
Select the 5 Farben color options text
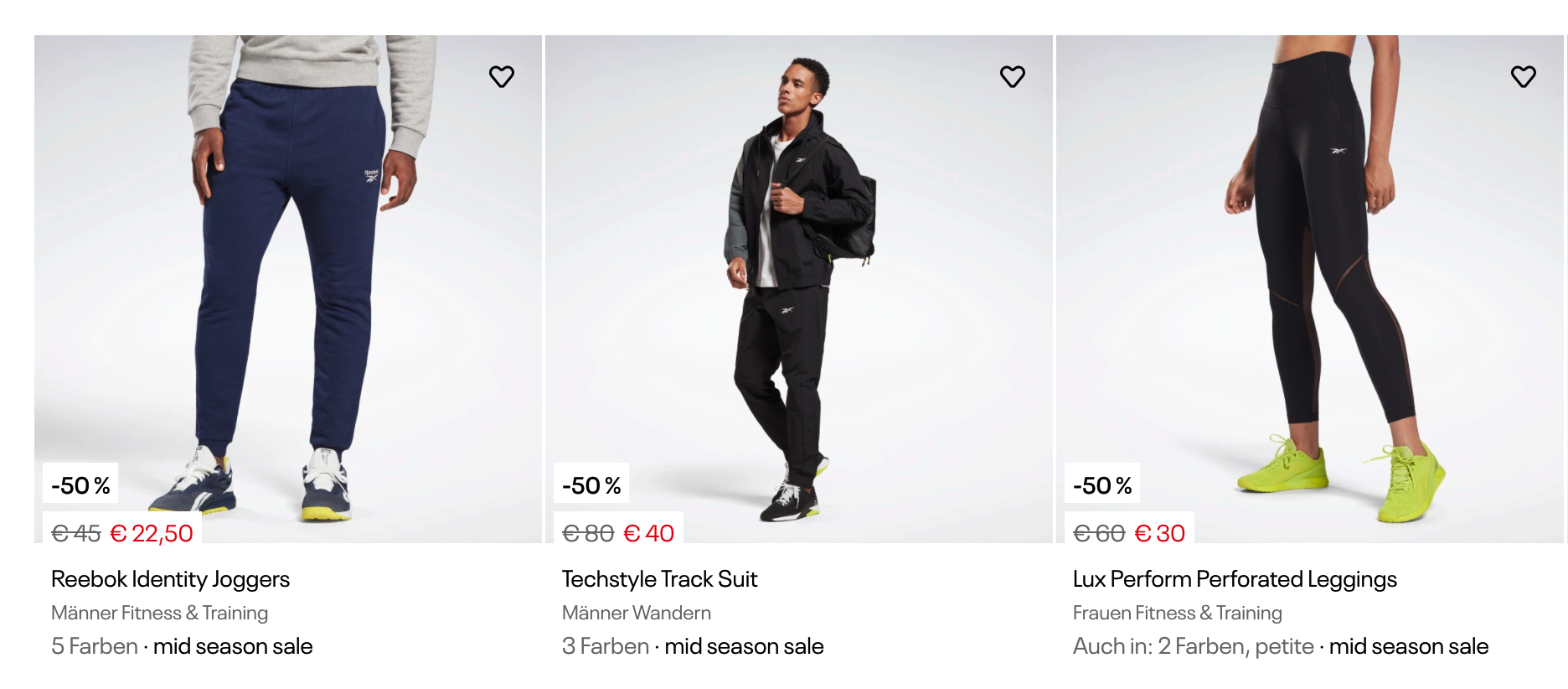(95, 646)
